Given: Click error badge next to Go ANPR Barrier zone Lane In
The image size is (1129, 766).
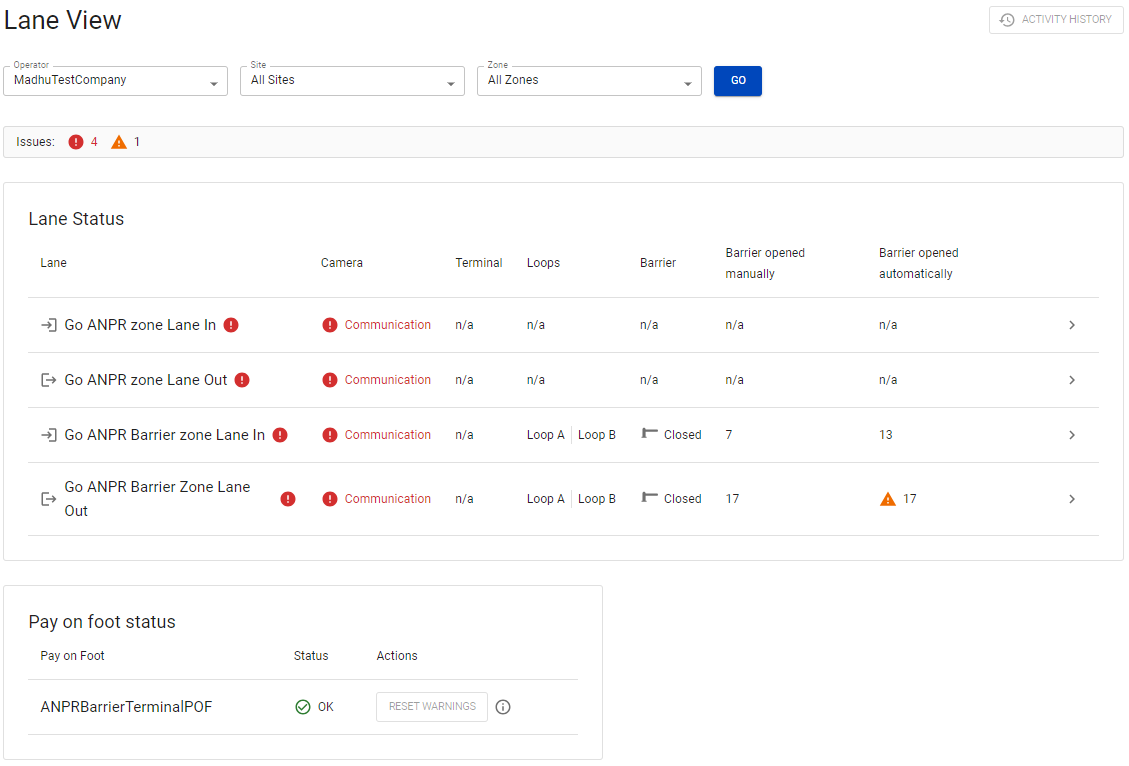Looking at the screenshot, I should pyautogui.click(x=280, y=435).
